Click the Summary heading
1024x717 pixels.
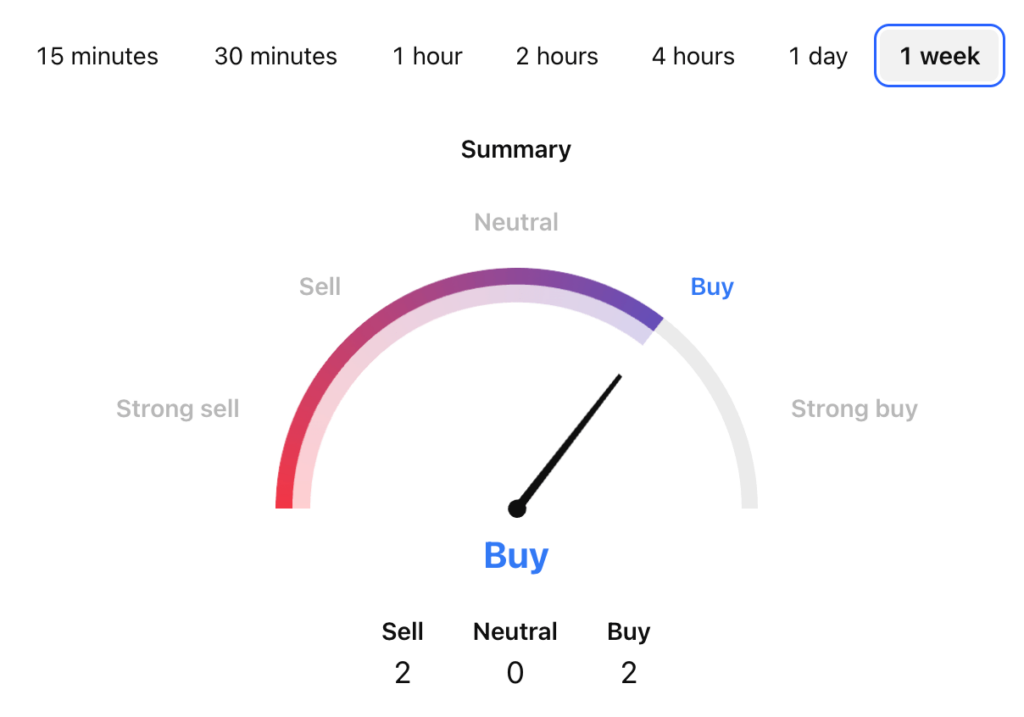(x=515, y=149)
